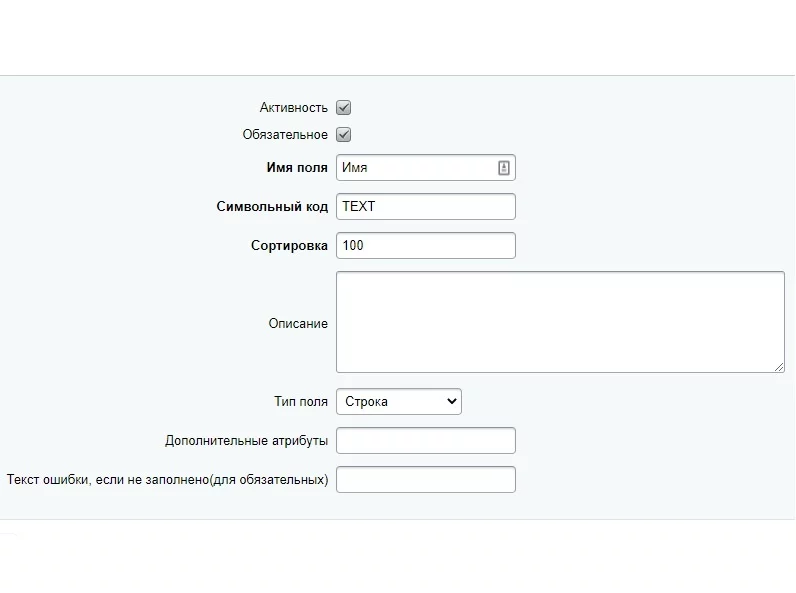The height and width of the screenshot is (593, 796).
Task: Click the Описание label
Action: click(297, 323)
